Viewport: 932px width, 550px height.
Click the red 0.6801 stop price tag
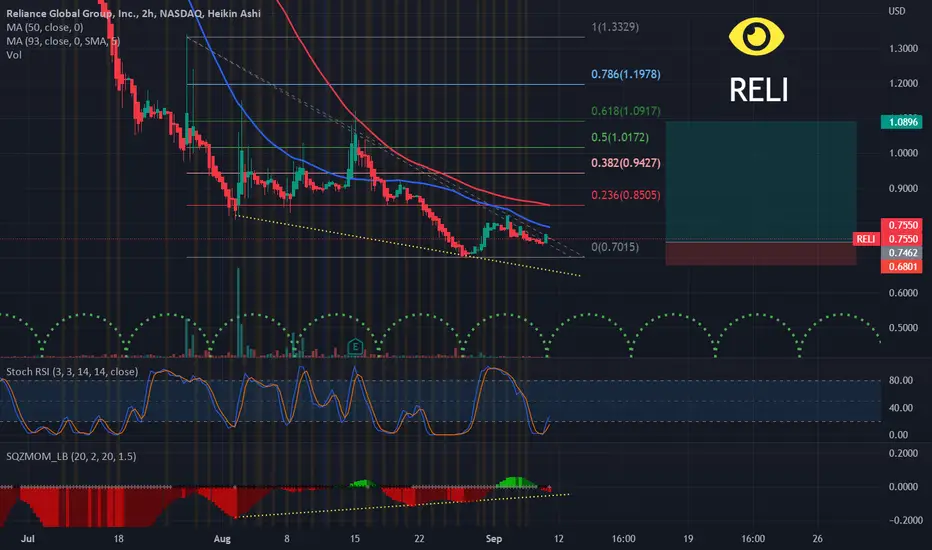point(901,266)
